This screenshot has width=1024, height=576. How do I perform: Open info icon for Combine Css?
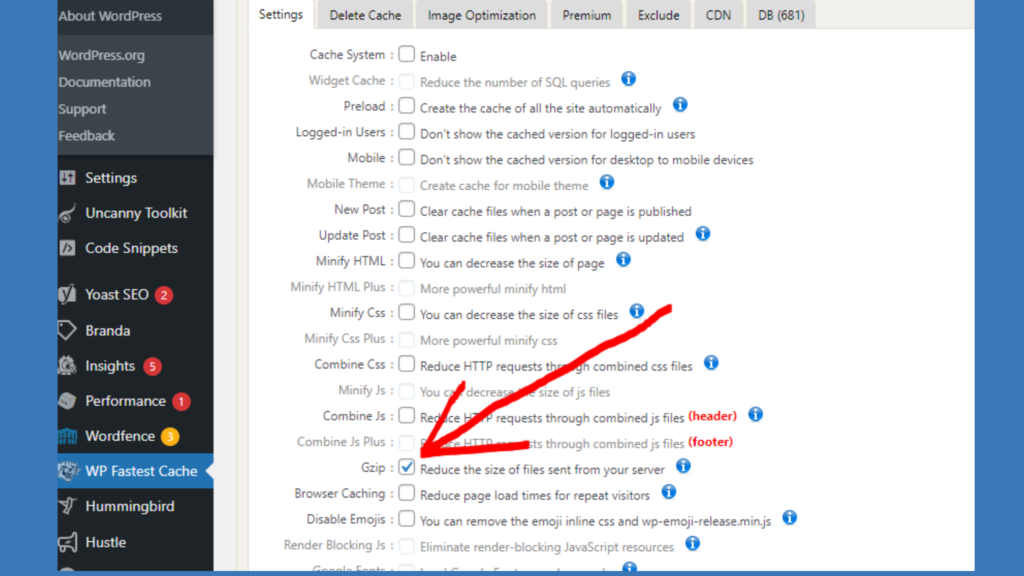pos(711,362)
